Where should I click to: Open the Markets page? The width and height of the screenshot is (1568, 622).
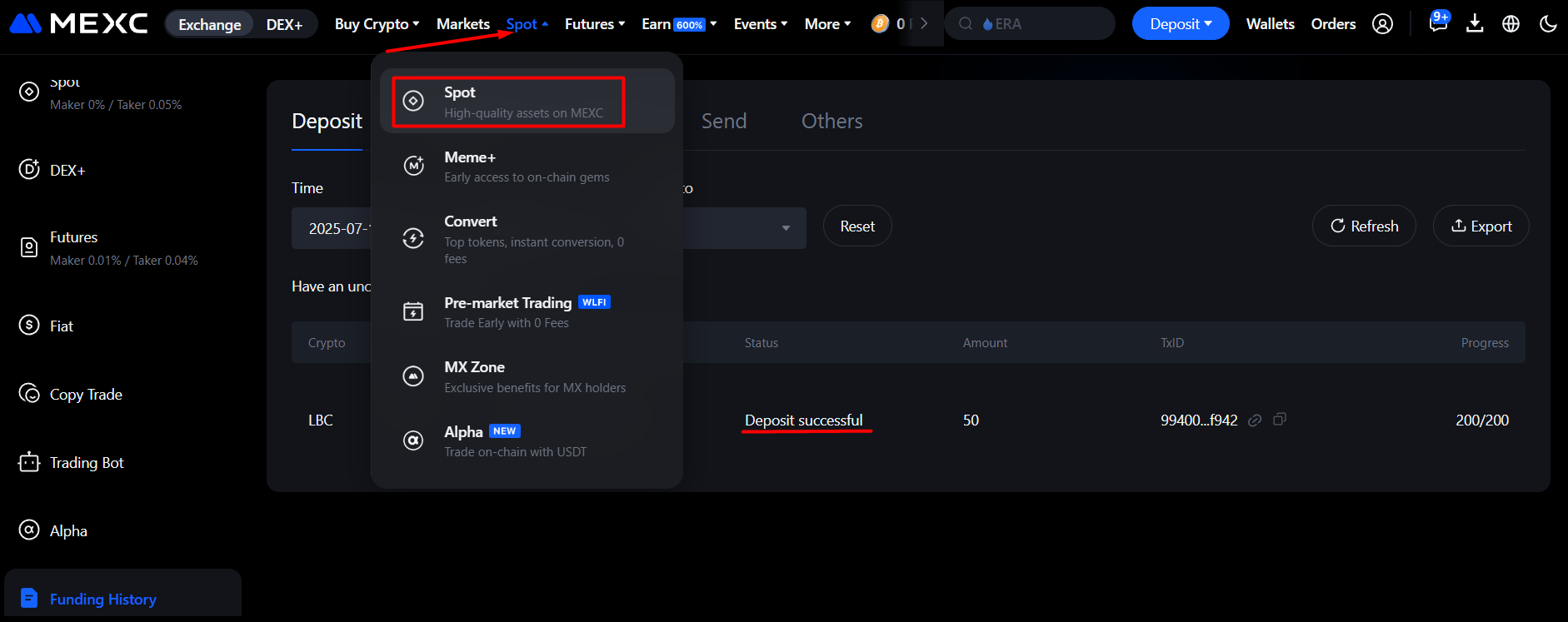[x=463, y=24]
